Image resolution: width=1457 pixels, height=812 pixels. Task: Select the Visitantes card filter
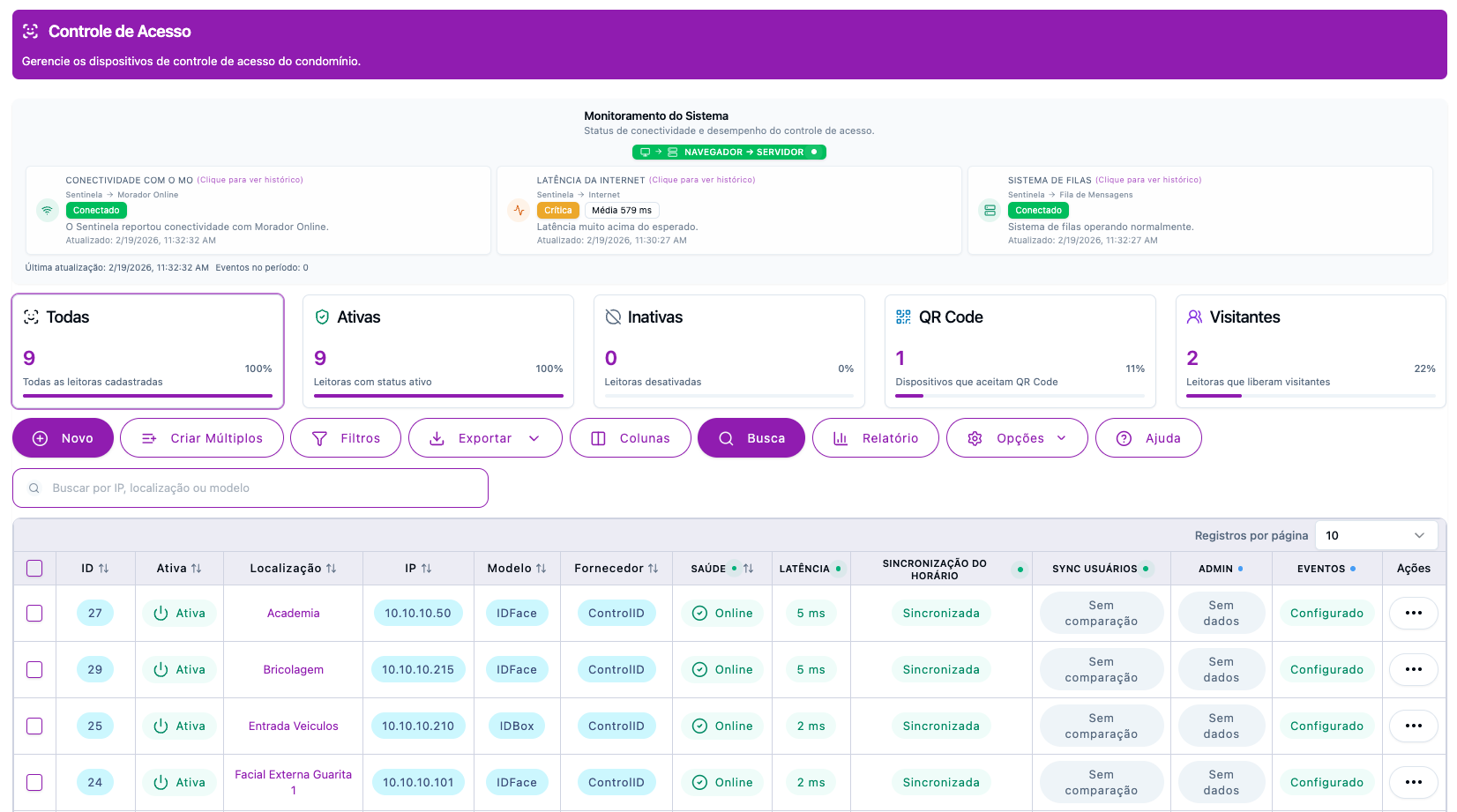tap(1310, 351)
